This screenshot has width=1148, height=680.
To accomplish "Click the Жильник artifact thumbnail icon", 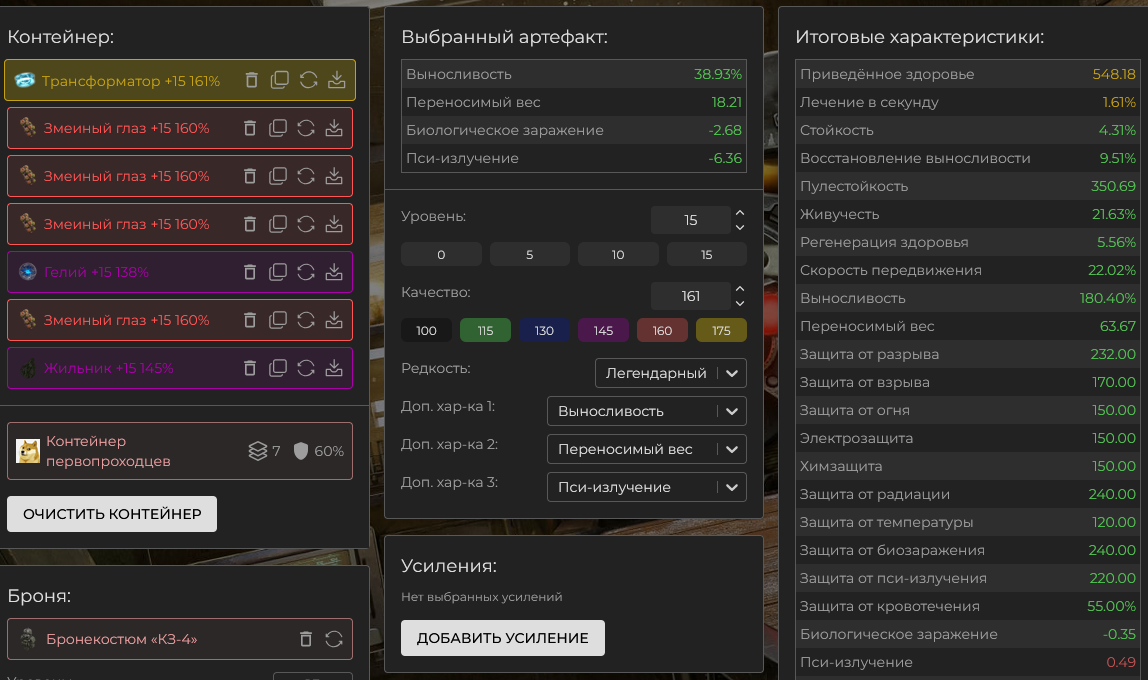I will (28, 367).
